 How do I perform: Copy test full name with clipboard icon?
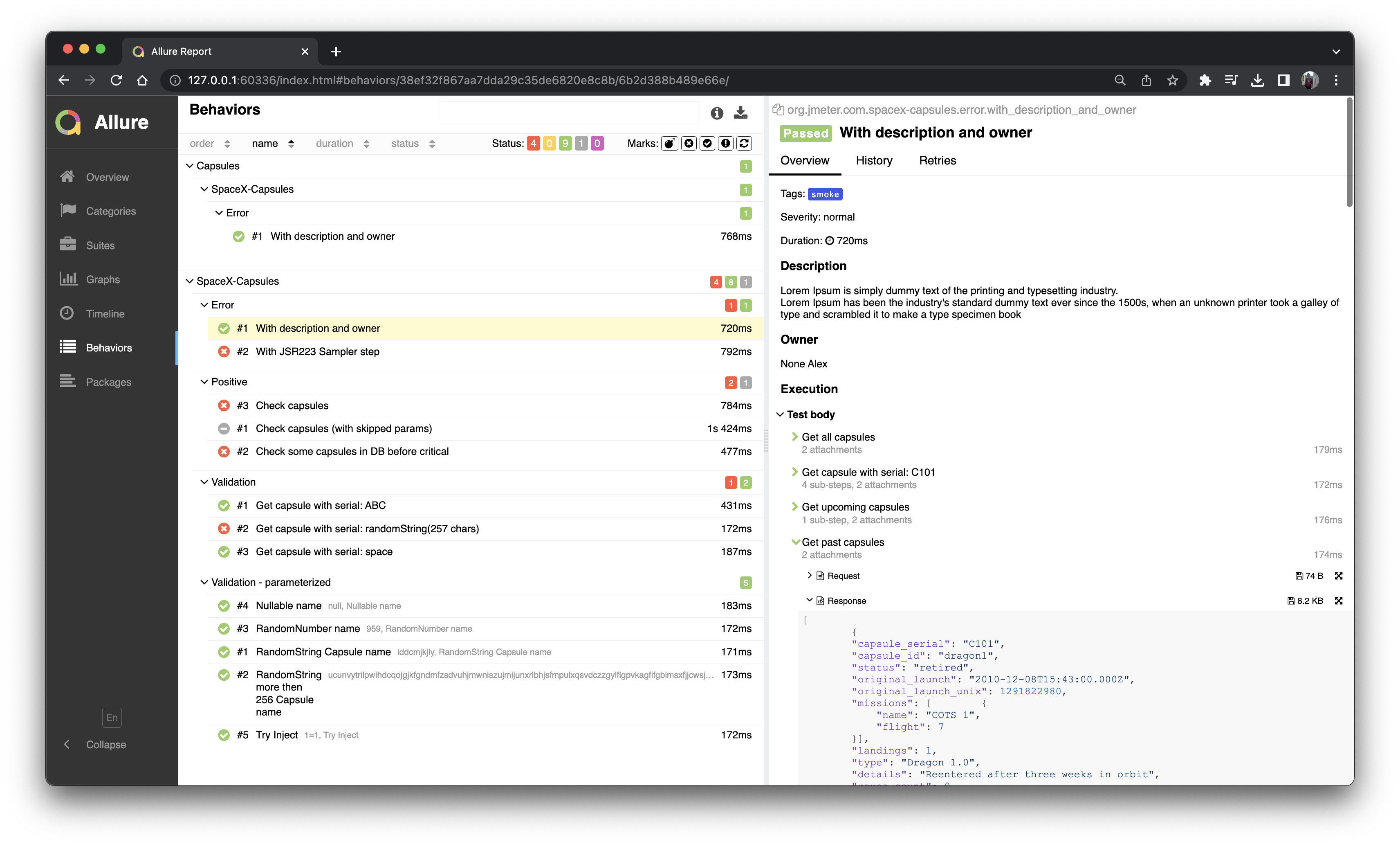pos(778,110)
